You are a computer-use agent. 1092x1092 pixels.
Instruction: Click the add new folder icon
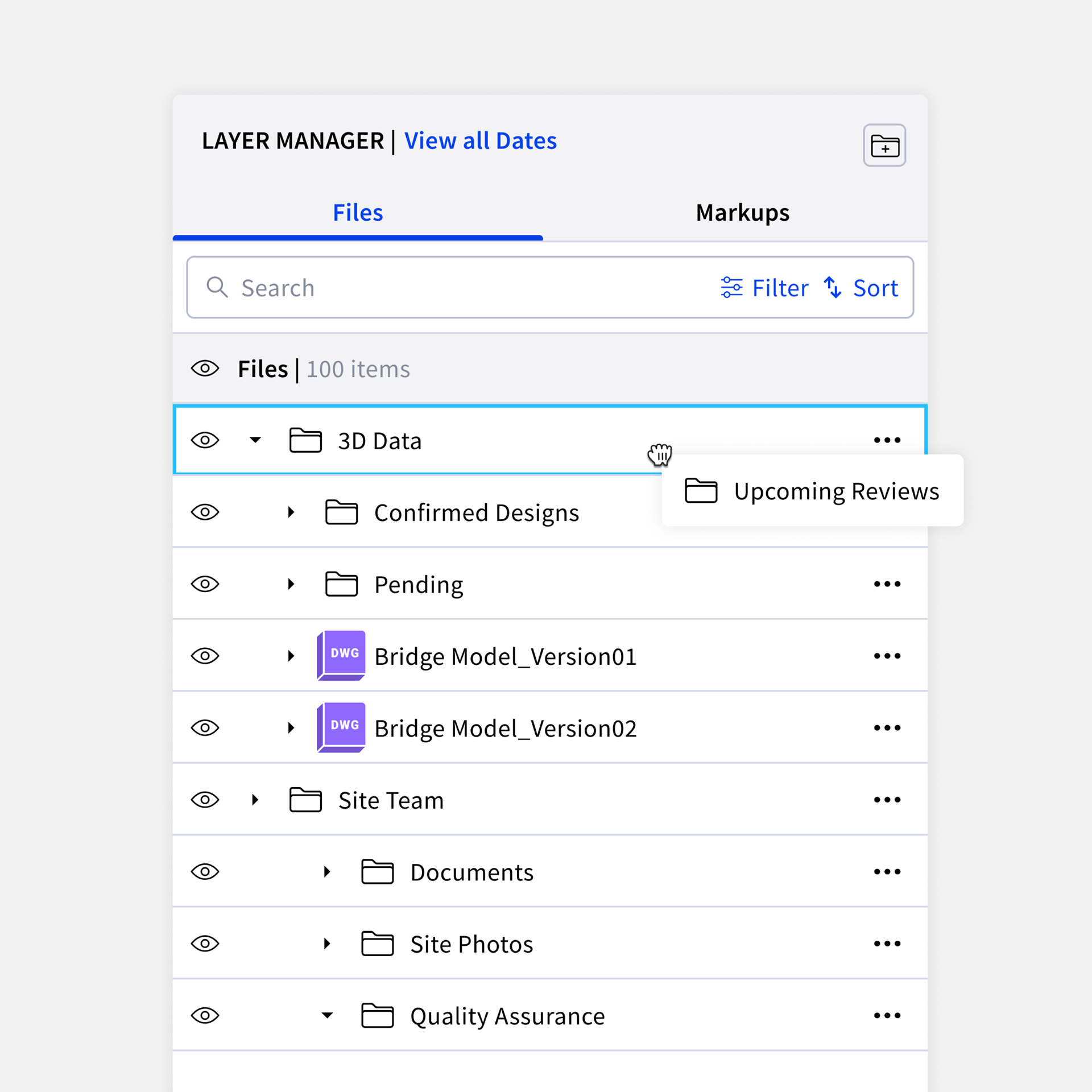click(x=884, y=145)
